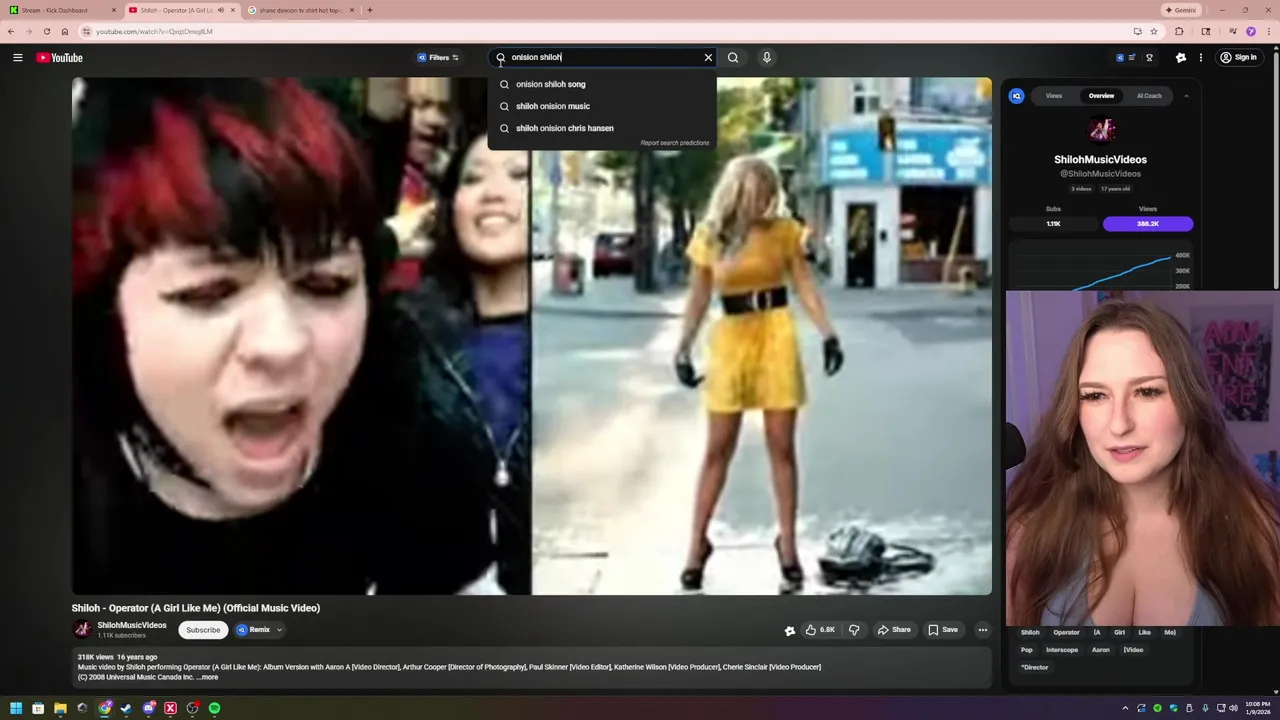1280x720 pixels.
Task: Switch to 'Stream - Kick Dashboard' browser tab
Action: [x=63, y=10]
